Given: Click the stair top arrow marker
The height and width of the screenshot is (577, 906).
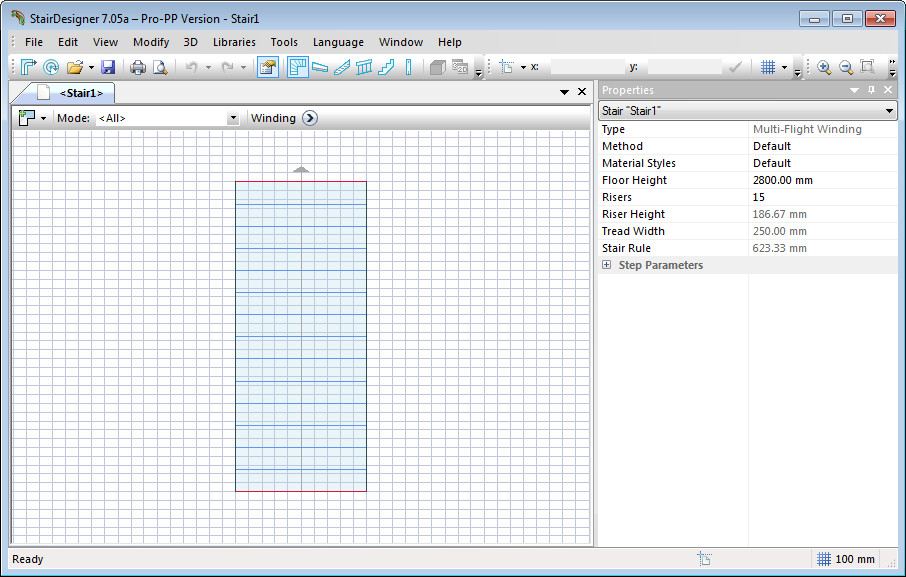Looking at the screenshot, I should [x=301, y=169].
